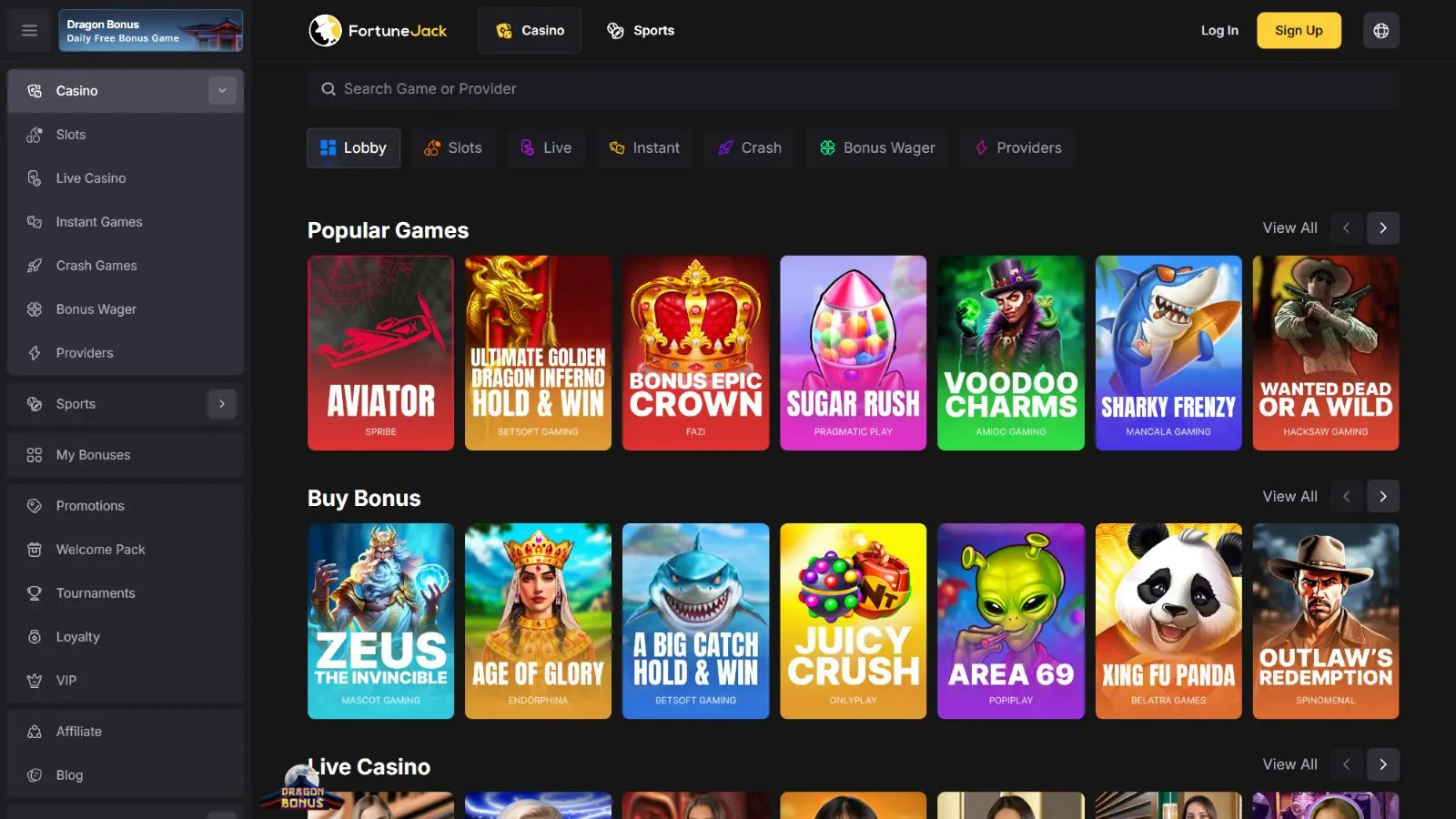Open the floating Dragon Bonus icon

(302, 788)
